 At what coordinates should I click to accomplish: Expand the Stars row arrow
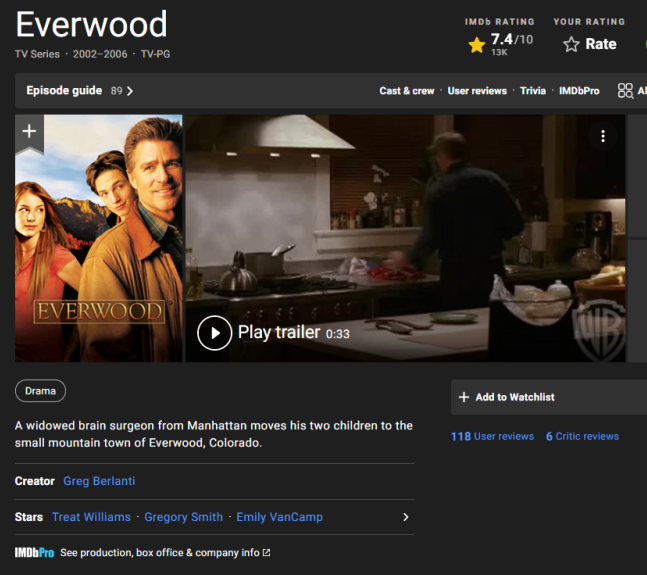406,517
